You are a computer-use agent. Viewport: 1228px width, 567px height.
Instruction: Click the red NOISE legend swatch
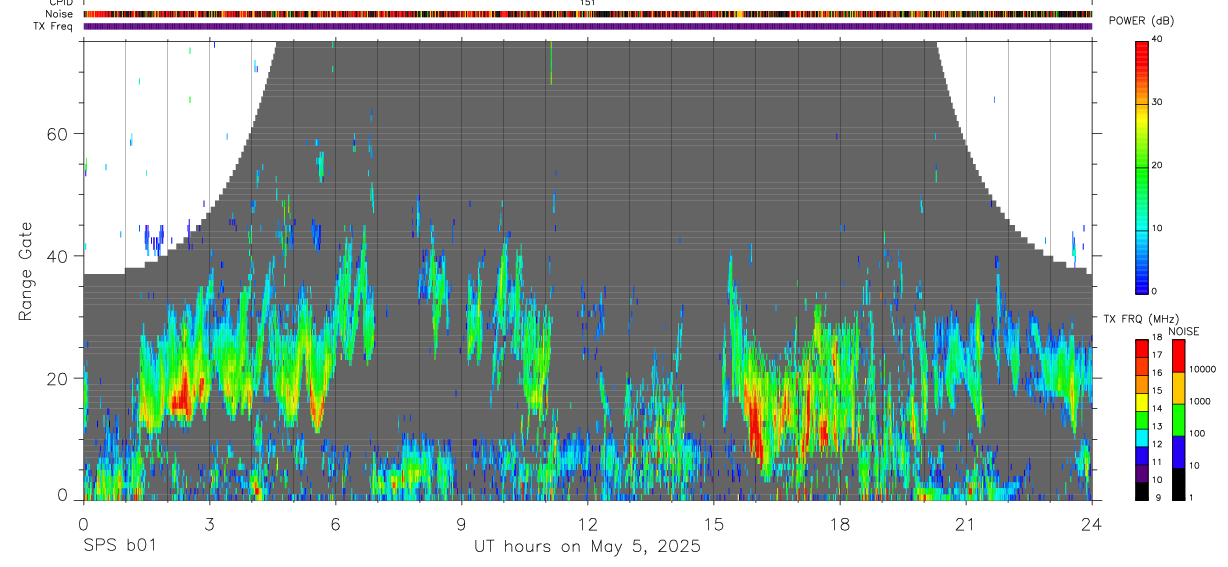click(1179, 355)
